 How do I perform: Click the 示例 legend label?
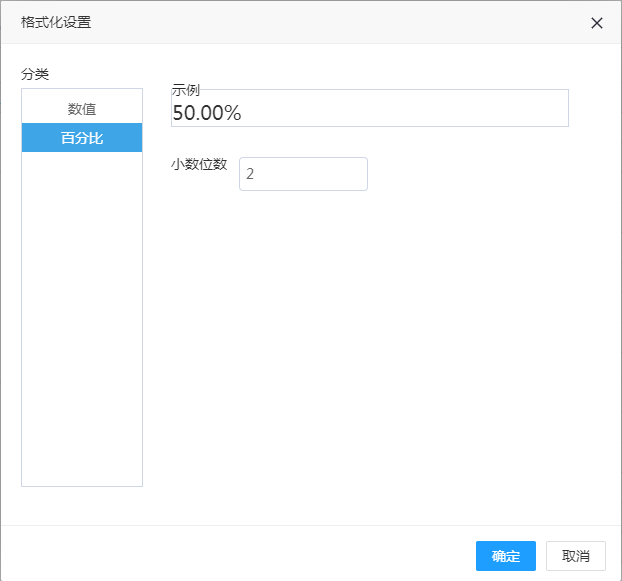pyautogui.click(x=186, y=90)
